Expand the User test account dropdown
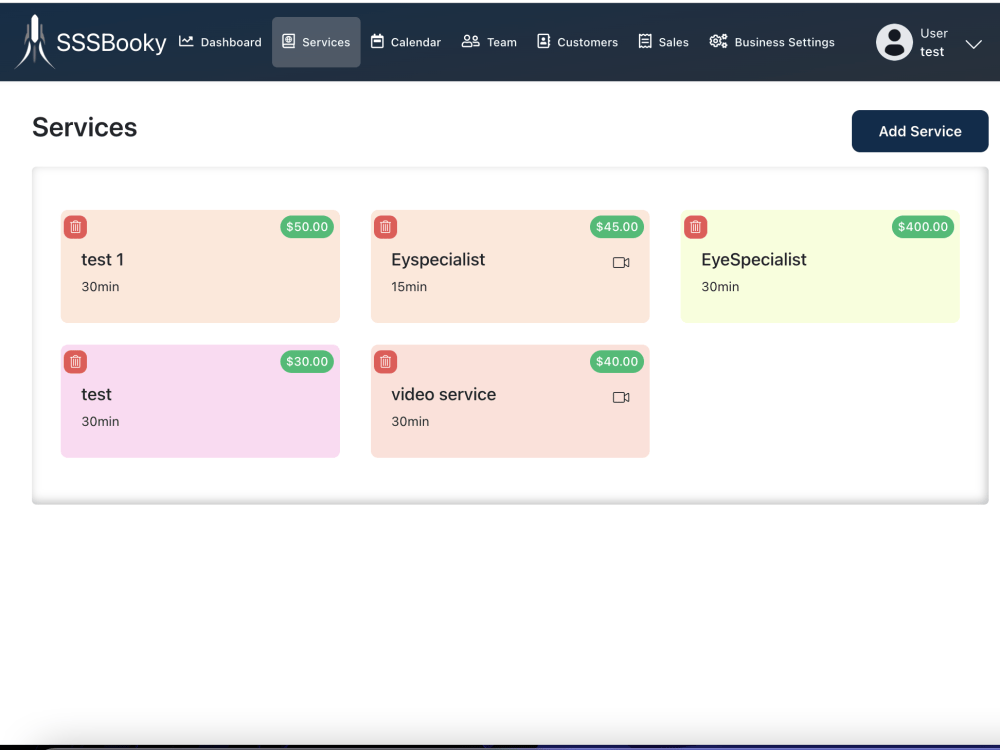The image size is (1000, 750). click(972, 44)
